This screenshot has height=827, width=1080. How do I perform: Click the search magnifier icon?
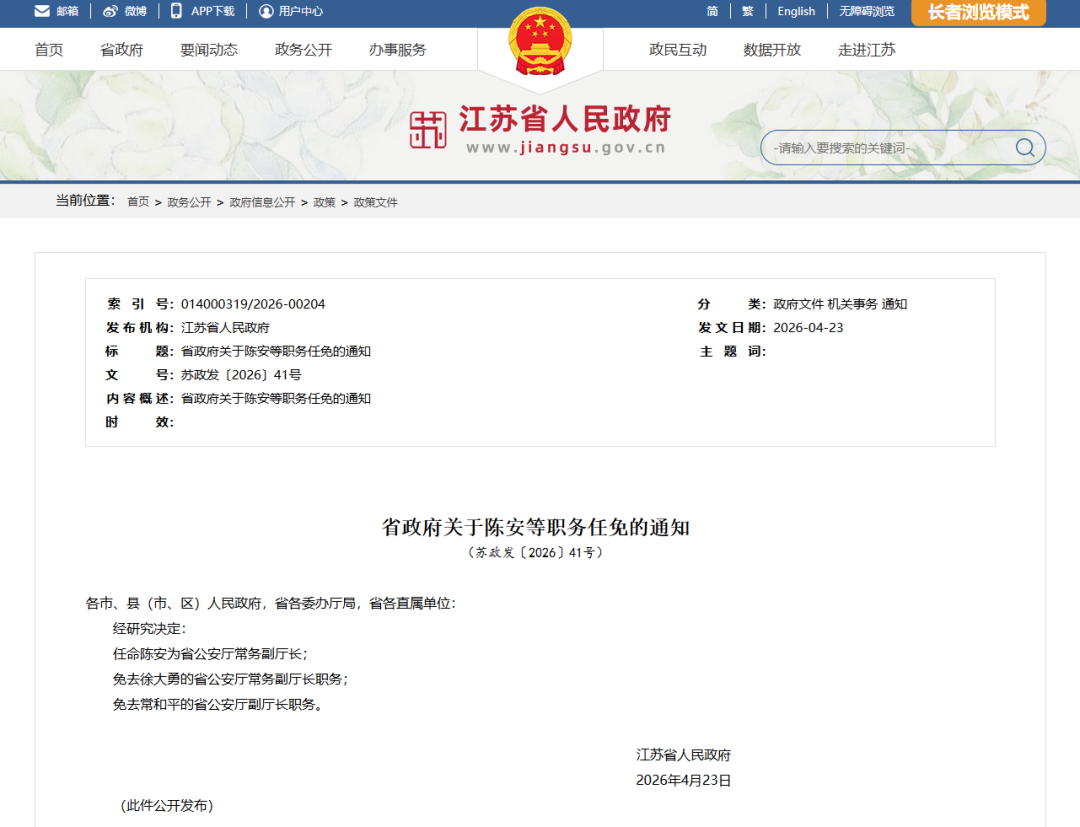[x=1025, y=148]
